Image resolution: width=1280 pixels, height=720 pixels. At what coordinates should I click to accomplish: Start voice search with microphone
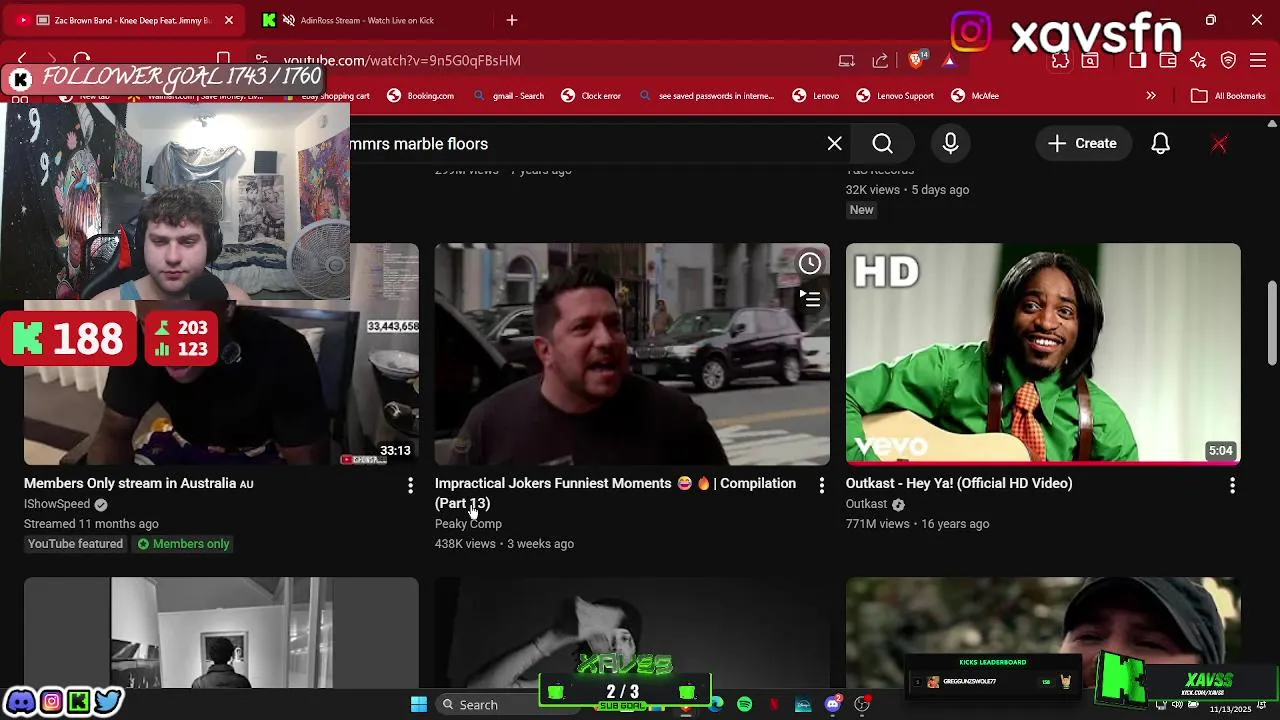[x=951, y=144]
